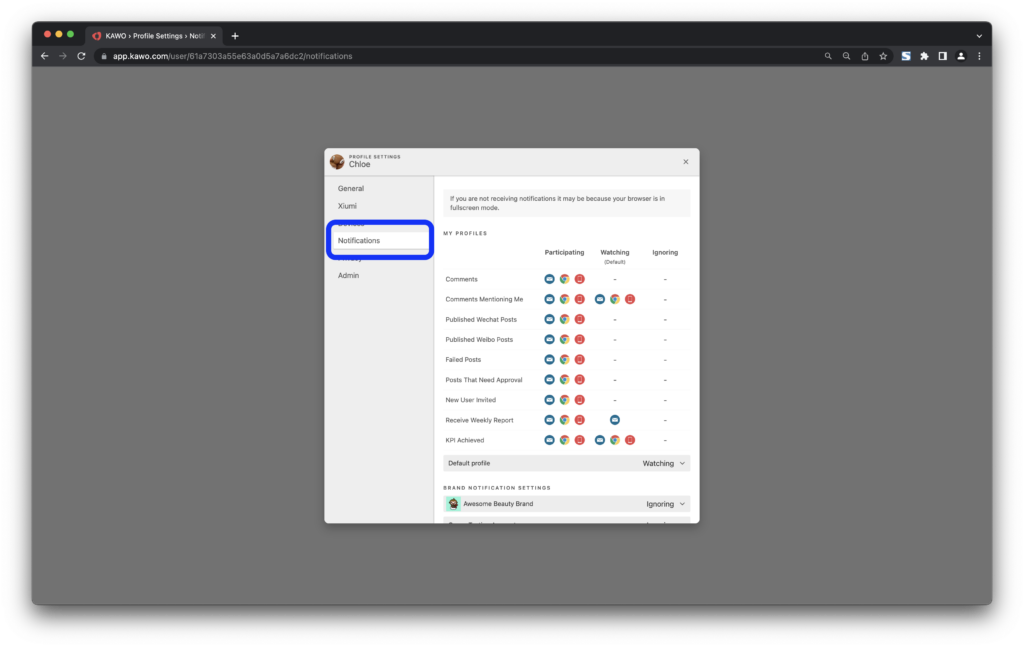Click email icon for Published Wechat Posts

549,319
